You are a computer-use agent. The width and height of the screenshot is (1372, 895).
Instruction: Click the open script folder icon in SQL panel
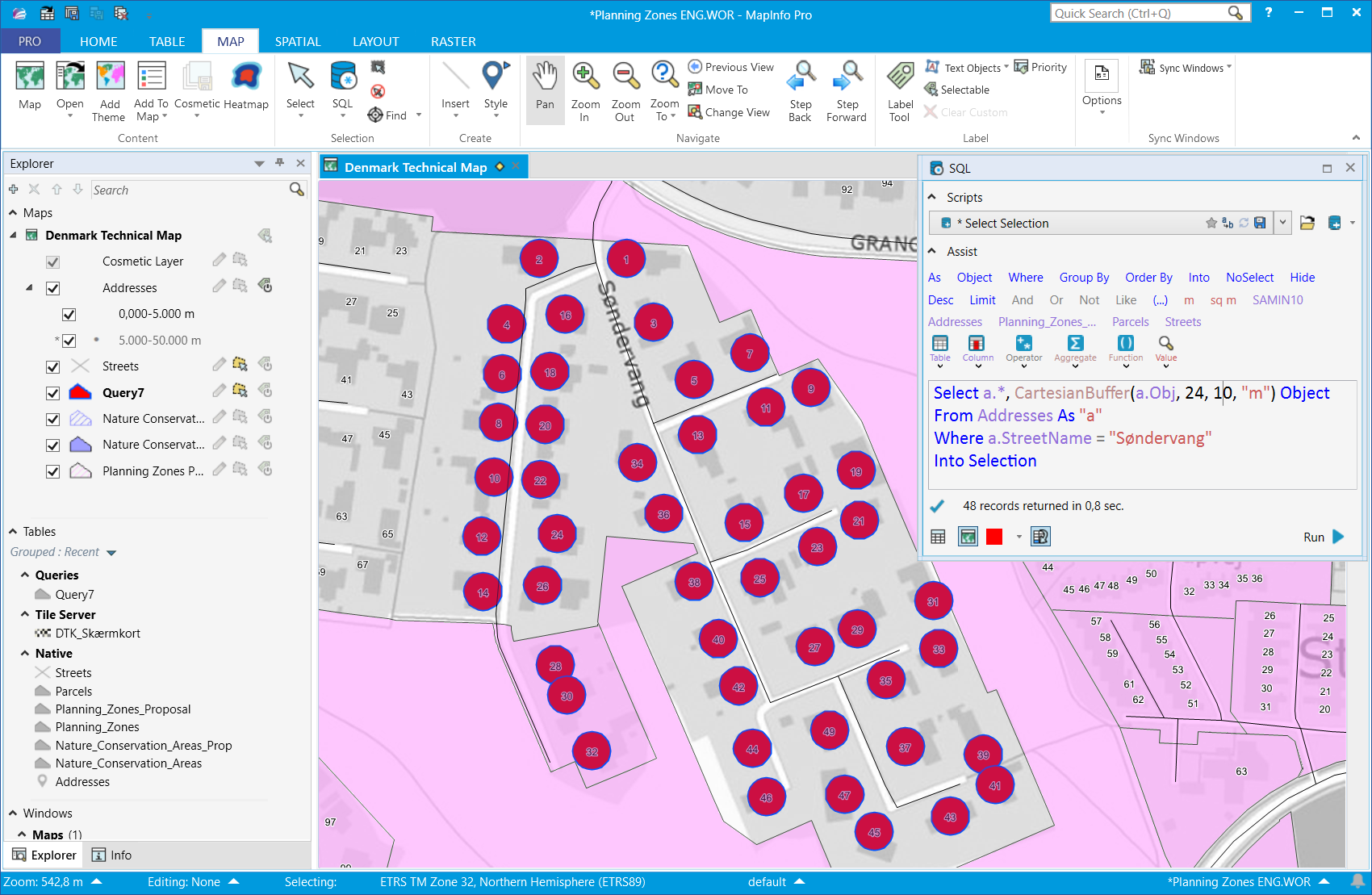point(1307,223)
